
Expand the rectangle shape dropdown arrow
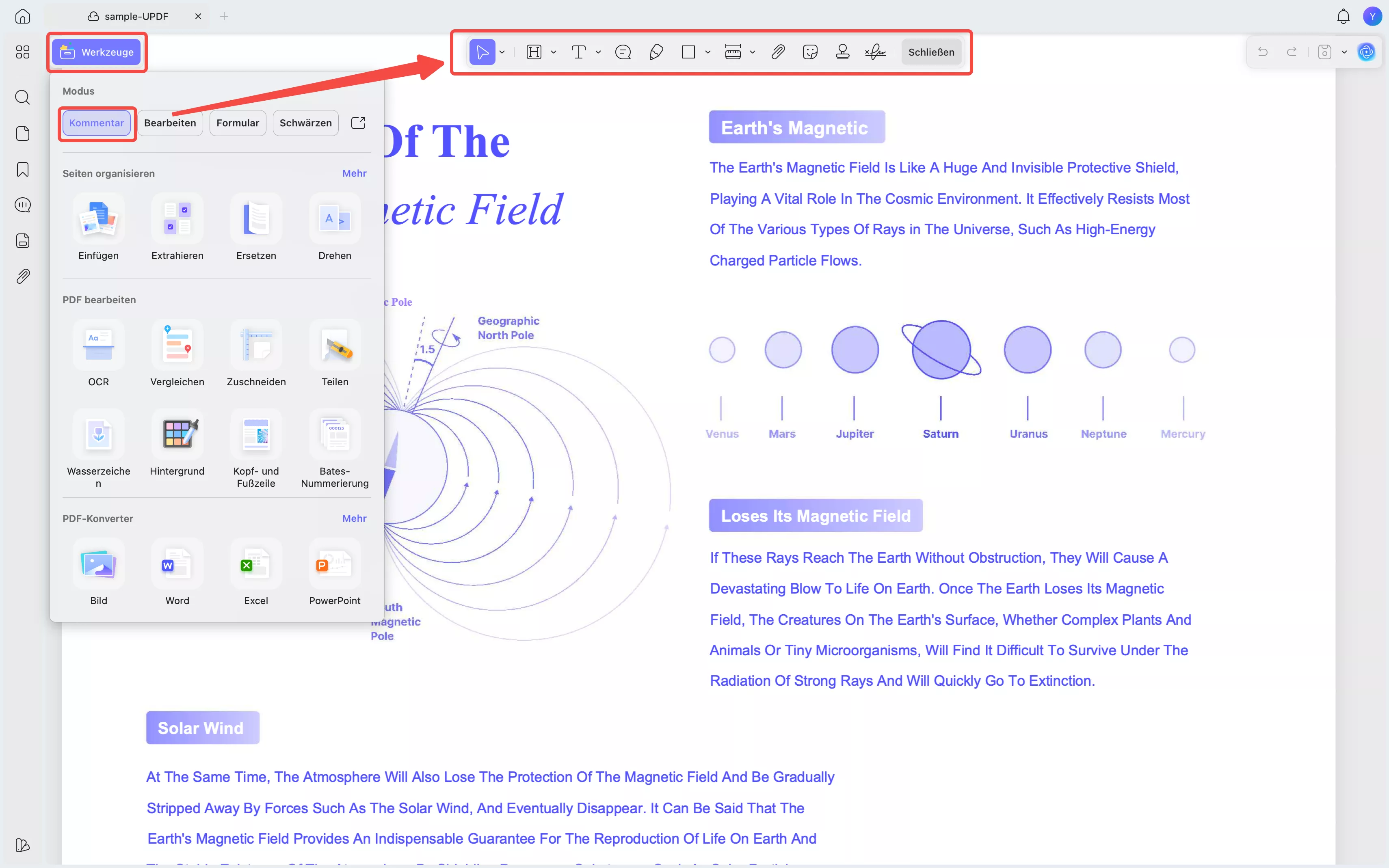[708, 52]
